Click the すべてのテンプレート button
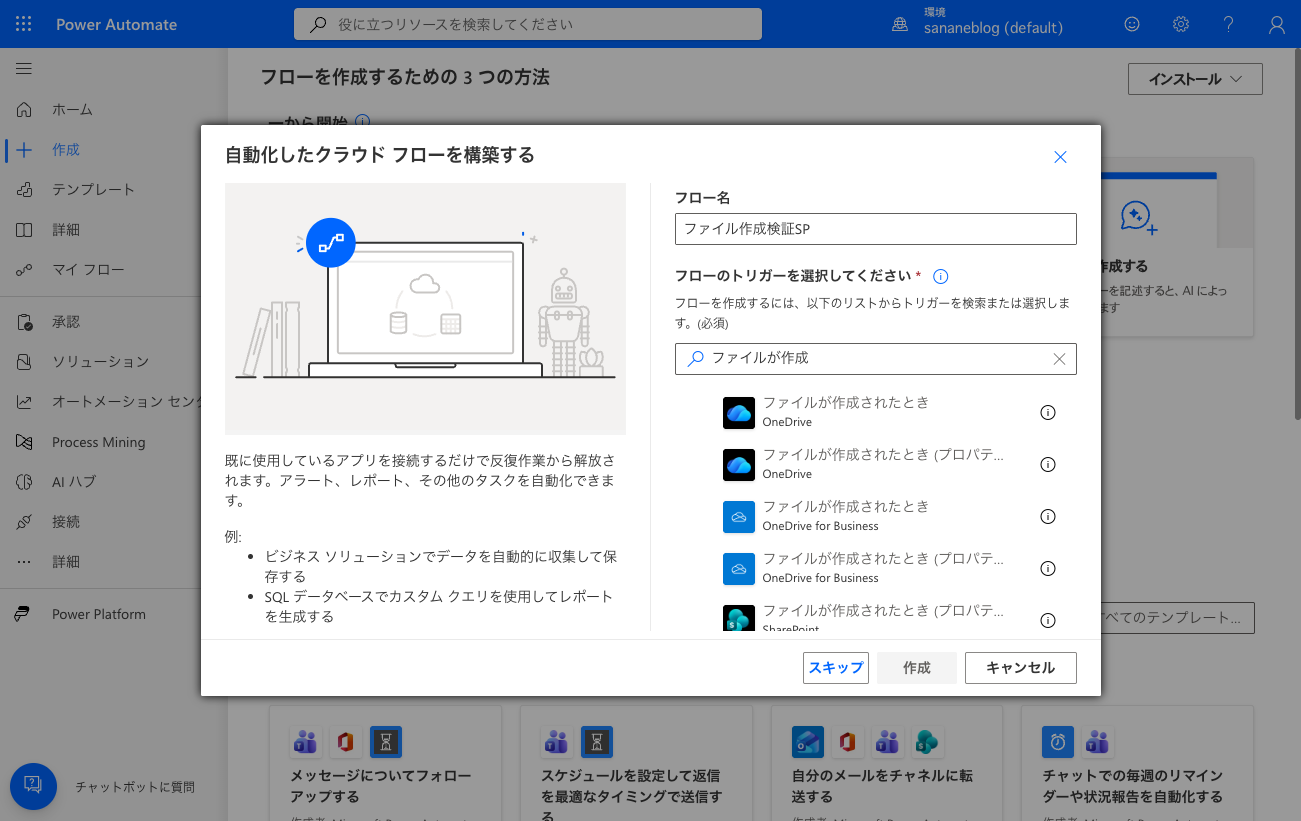 tap(1177, 617)
